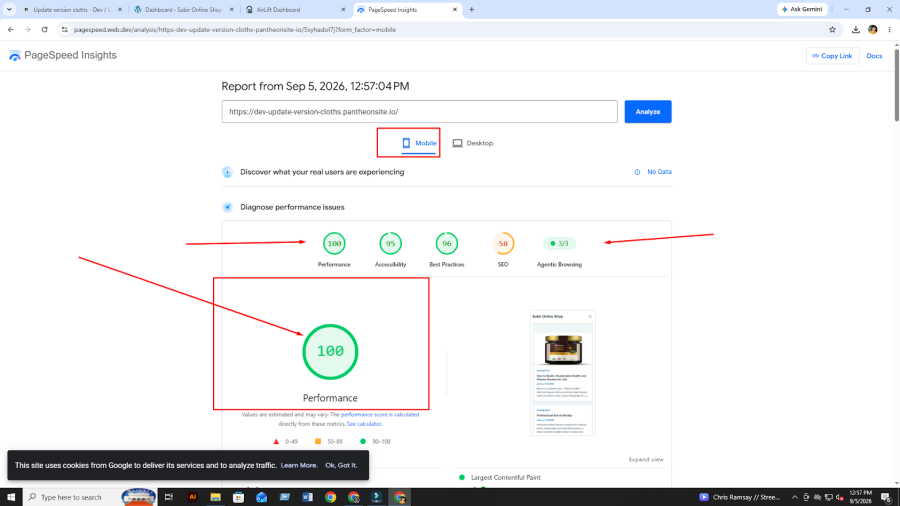Open the notifications center icon
This screenshot has height=506, width=900.
[886, 497]
